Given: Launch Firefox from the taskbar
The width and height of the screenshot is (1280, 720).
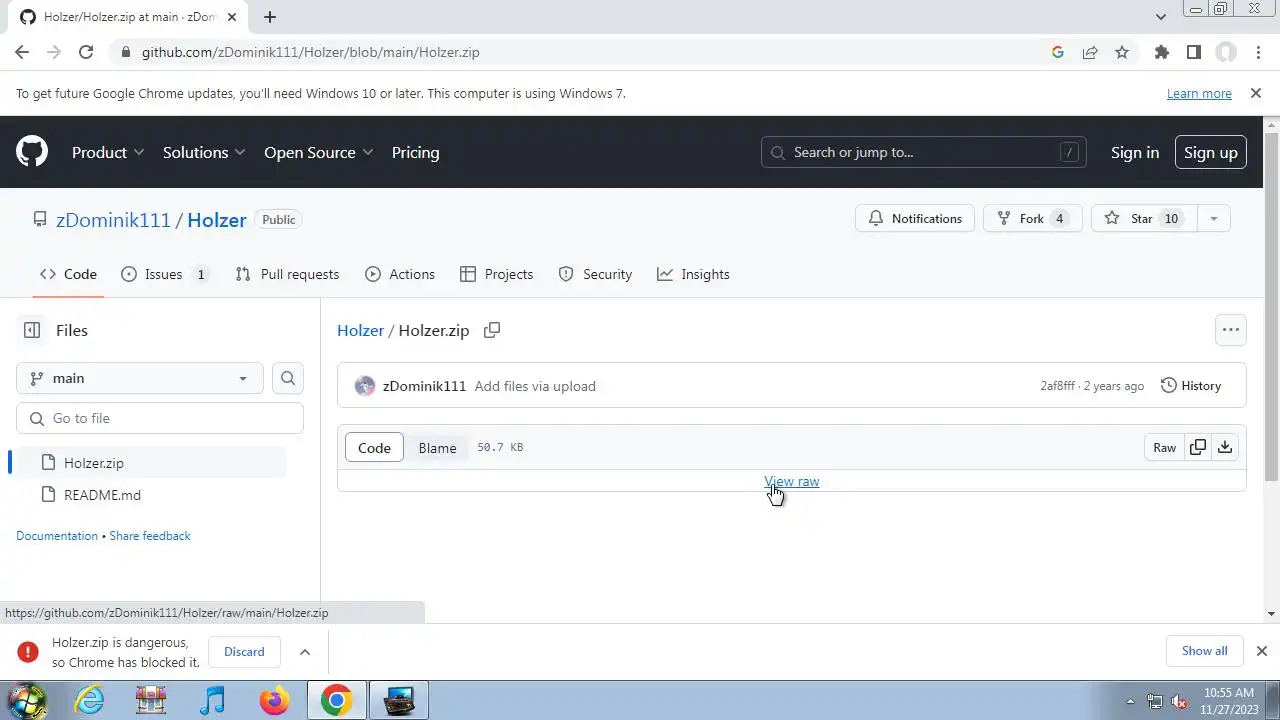Looking at the screenshot, I should pos(274,700).
